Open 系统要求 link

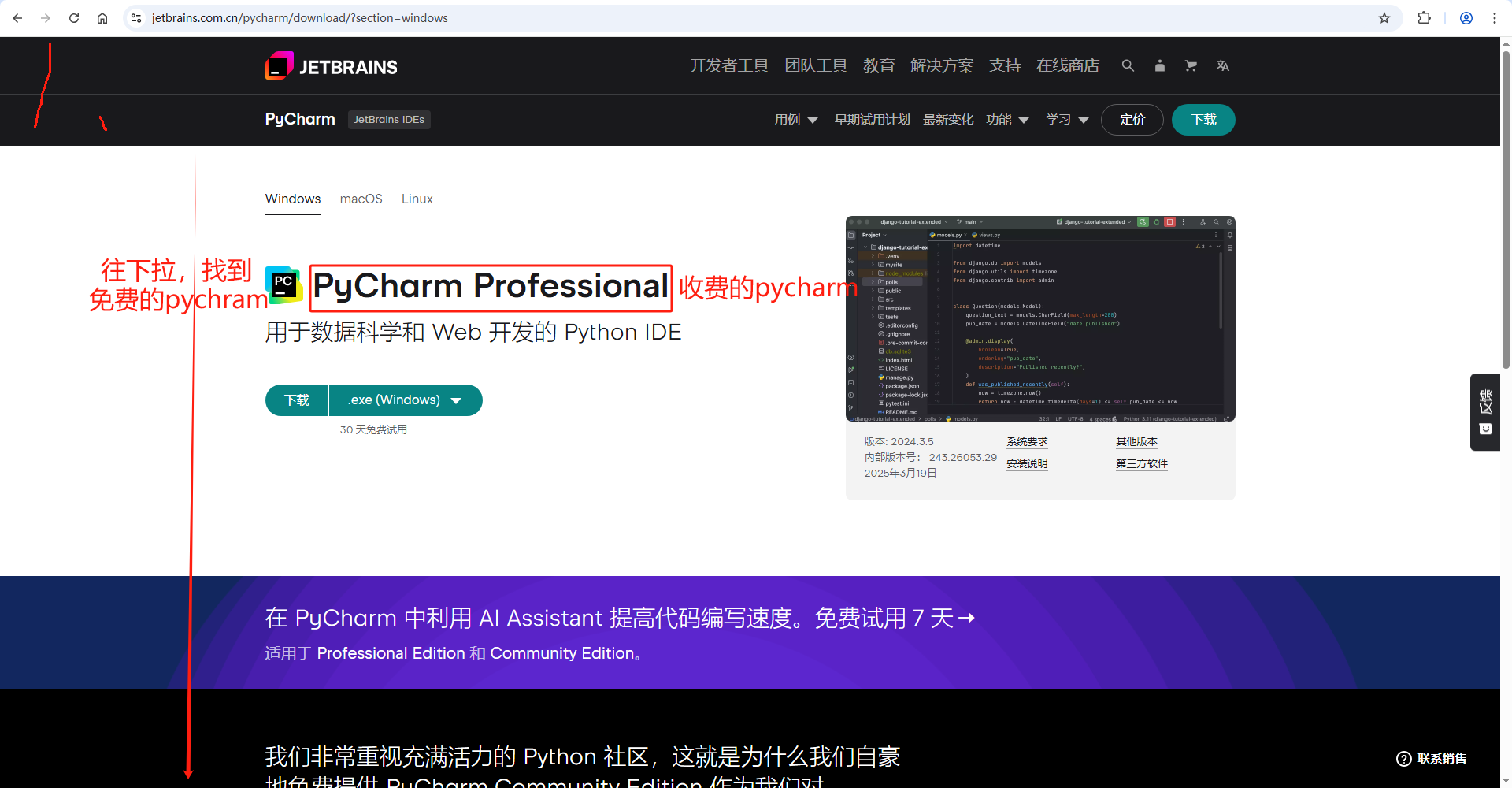click(1027, 442)
